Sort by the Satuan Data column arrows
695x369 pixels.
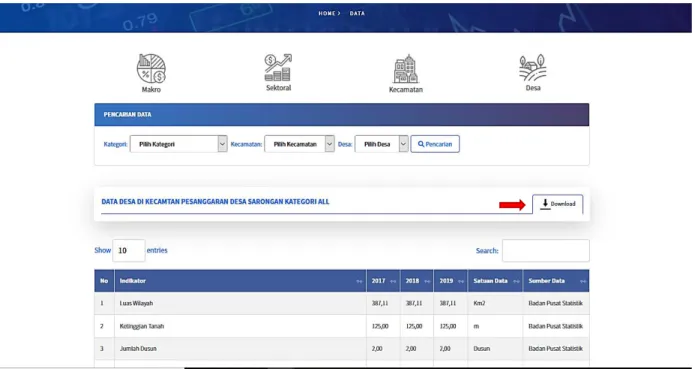[516, 281]
